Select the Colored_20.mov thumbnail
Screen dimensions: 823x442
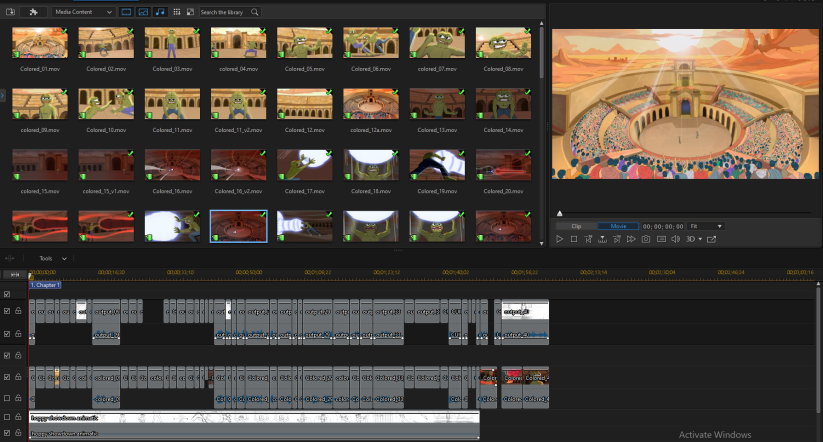pos(503,165)
